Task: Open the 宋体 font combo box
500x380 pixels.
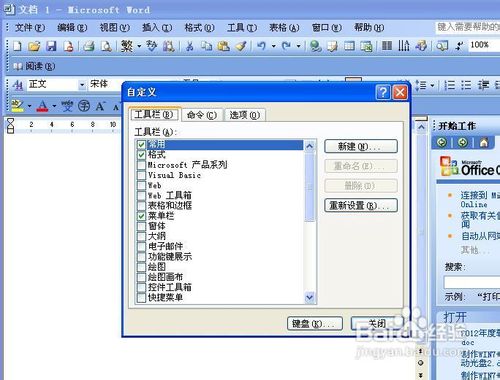Action: point(105,85)
